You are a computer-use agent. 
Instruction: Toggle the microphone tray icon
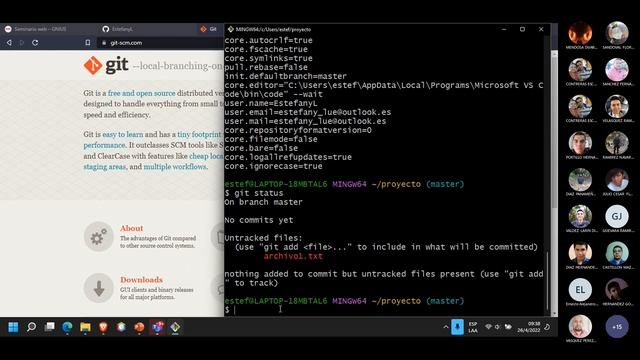point(457,327)
